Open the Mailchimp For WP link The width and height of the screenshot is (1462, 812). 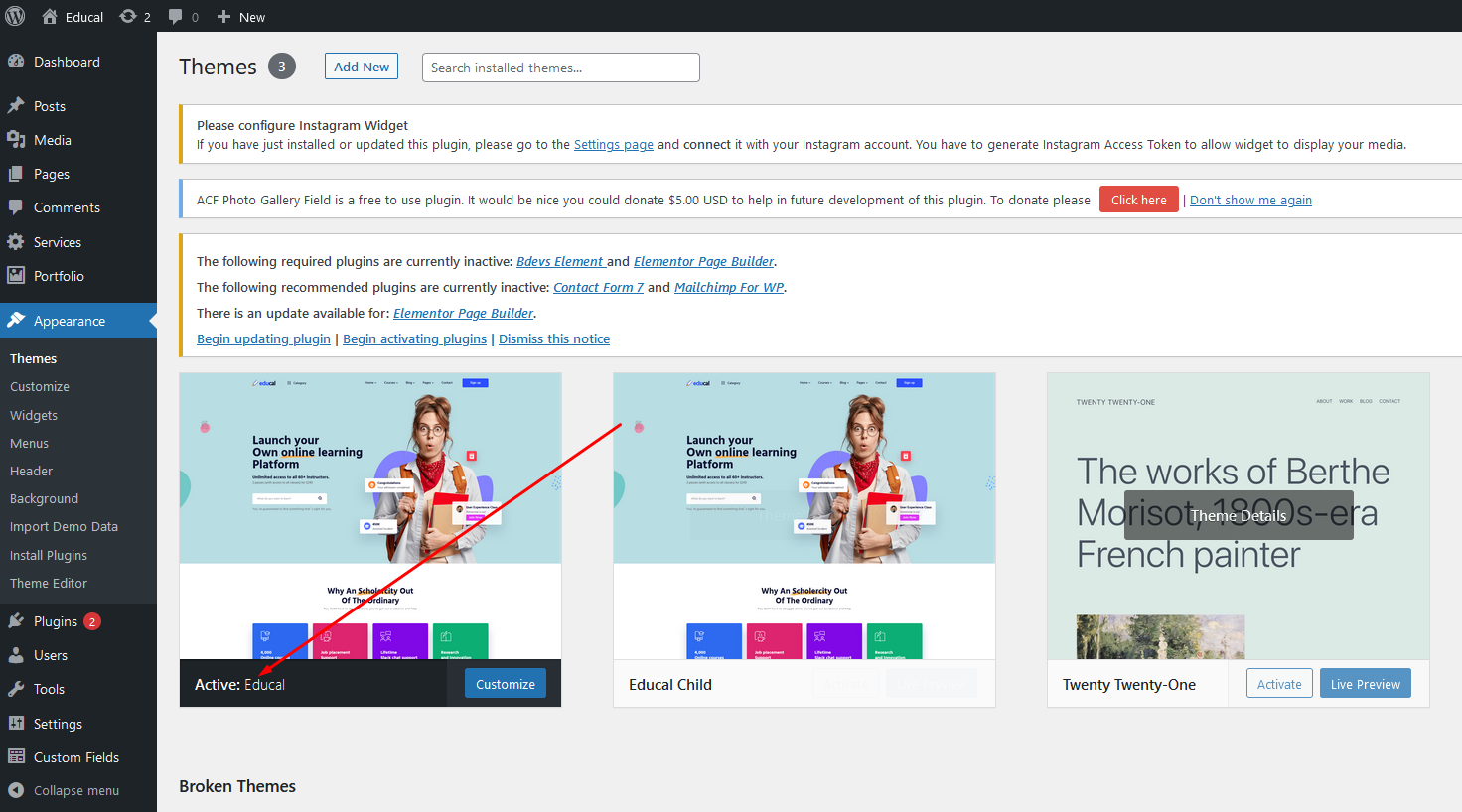[729, 287]
